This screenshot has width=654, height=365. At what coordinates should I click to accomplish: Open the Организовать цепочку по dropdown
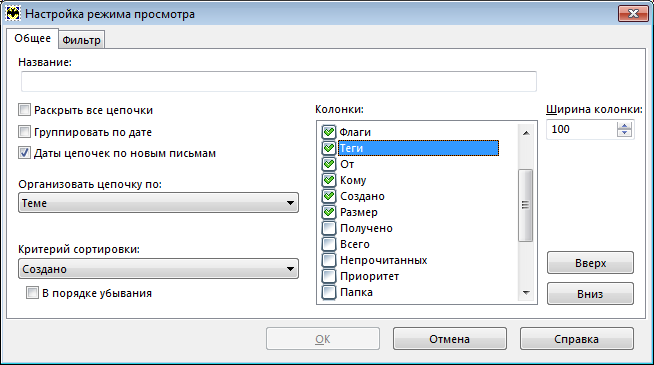tap(158, 203)
